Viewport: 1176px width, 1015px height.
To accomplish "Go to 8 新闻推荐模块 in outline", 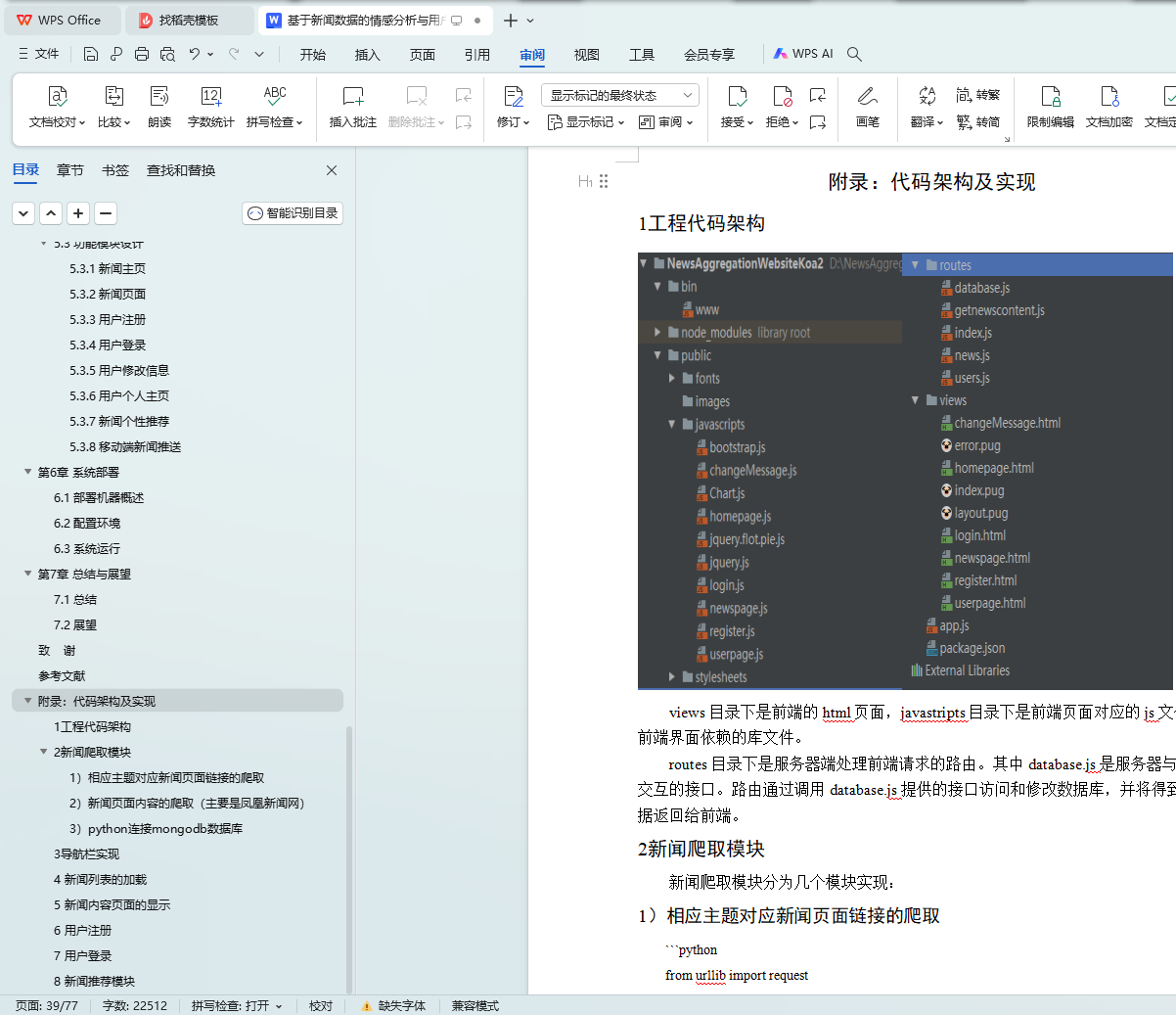I will [x=94, y=981].
